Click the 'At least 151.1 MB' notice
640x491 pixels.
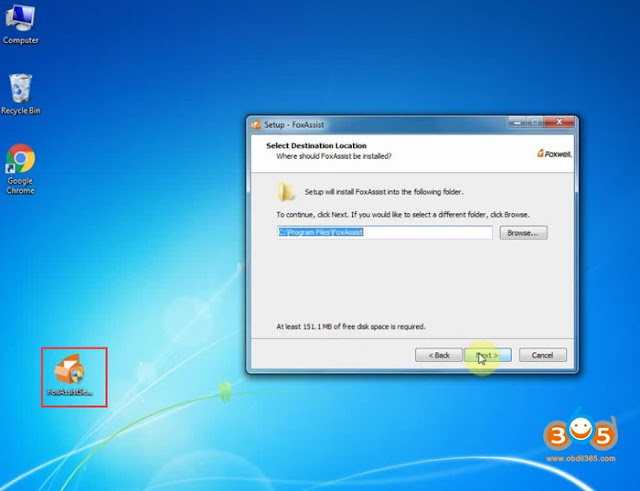[x=351, y=327]
